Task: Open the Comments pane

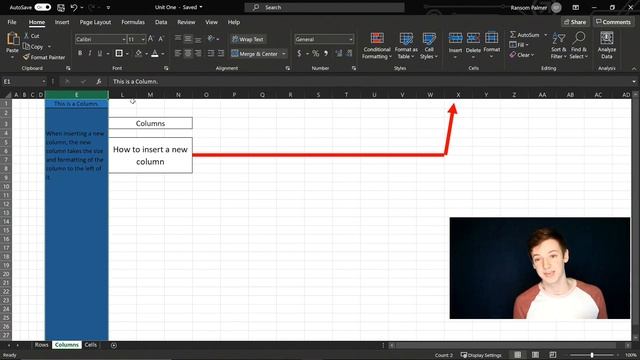Action: 613,22
